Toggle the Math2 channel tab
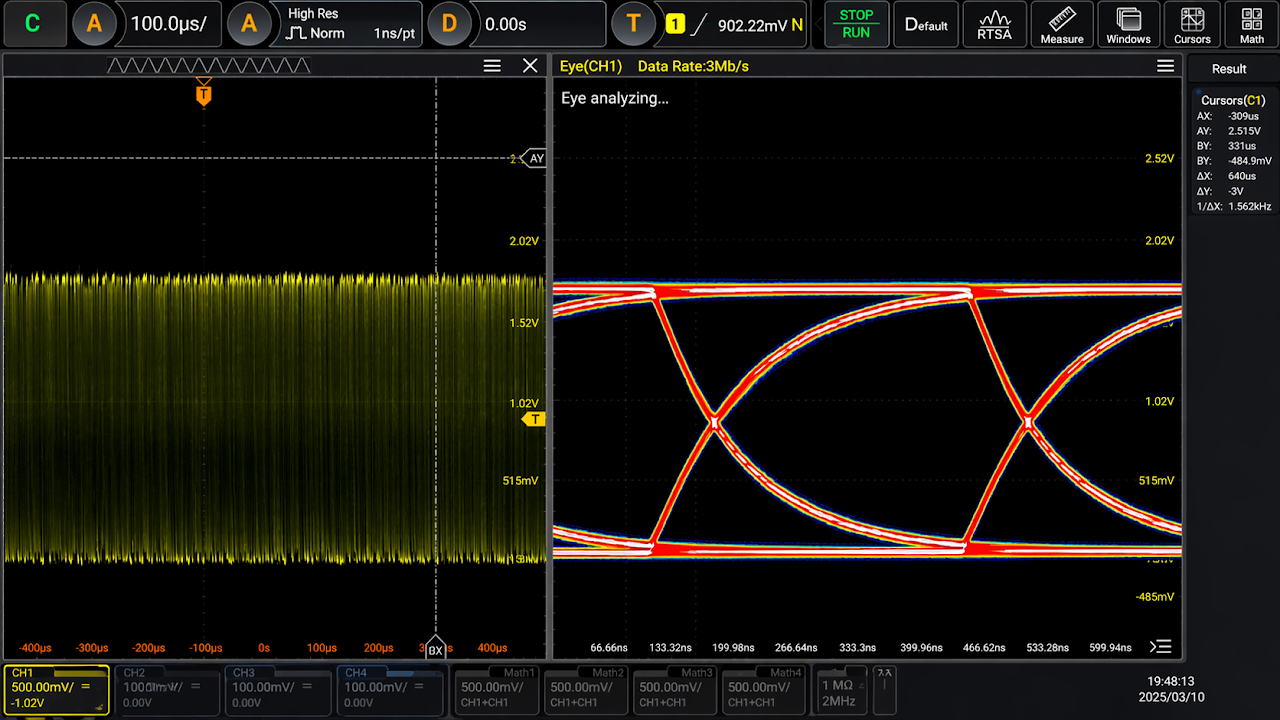Image resolution: width=1280 pixels, height=720 pixels. 587,690
